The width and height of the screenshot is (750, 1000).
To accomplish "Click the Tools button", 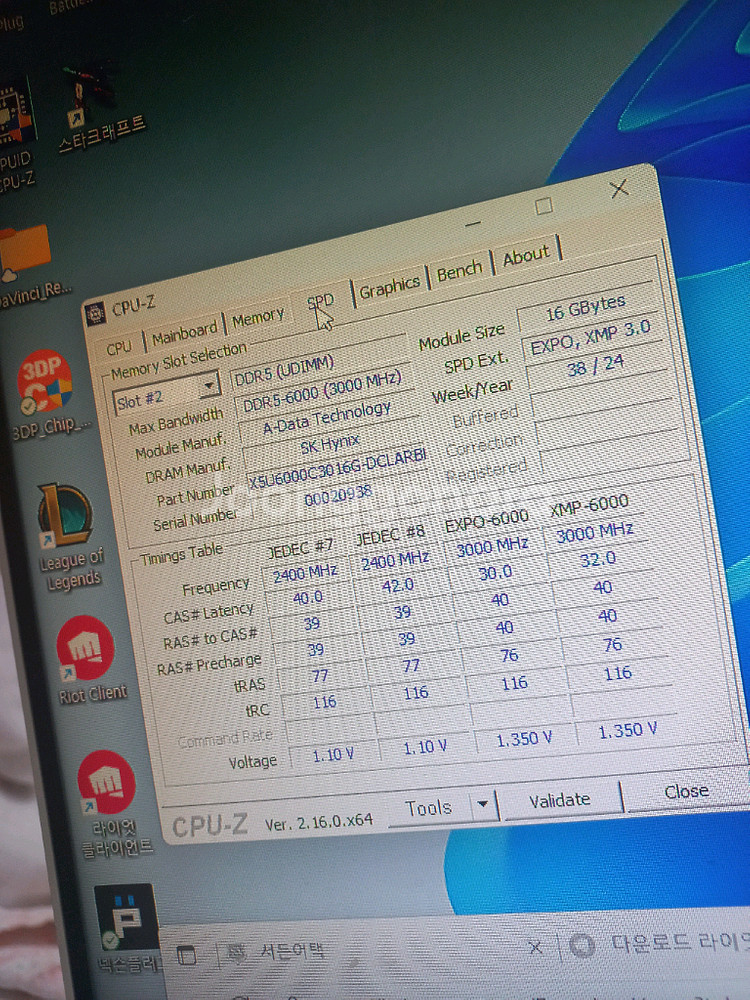I will pyautogui.click(x=428, y=808).
